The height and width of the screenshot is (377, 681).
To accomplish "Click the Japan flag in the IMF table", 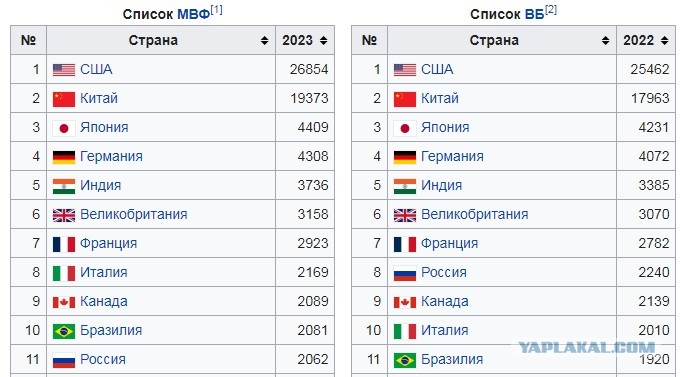I will (64, 128).
